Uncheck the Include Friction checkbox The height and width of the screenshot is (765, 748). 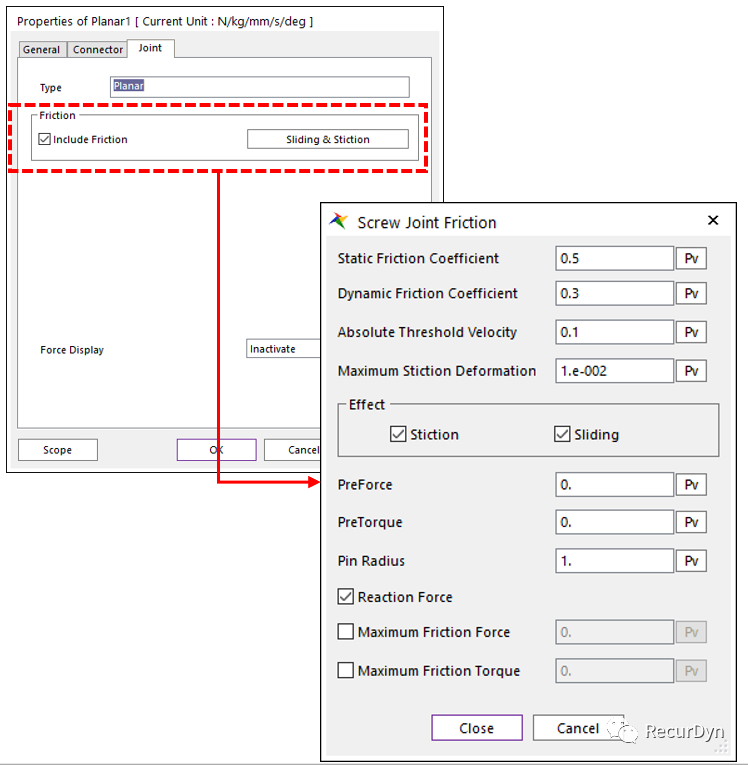(44, 140)
